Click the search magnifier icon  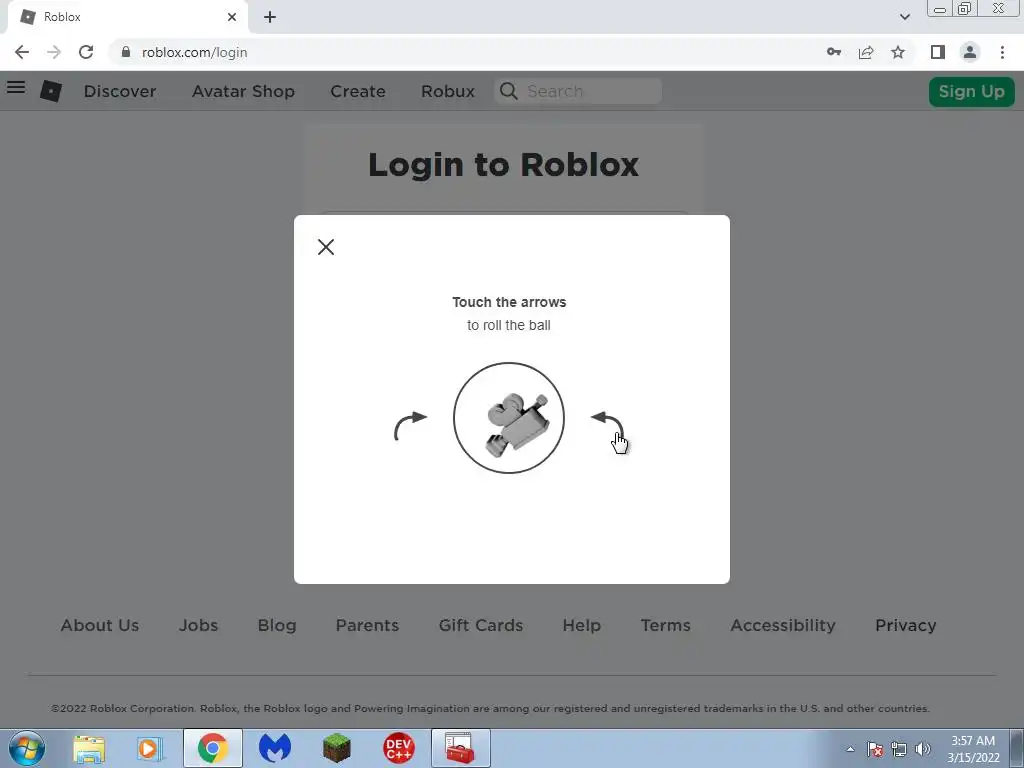coord(509,91)
